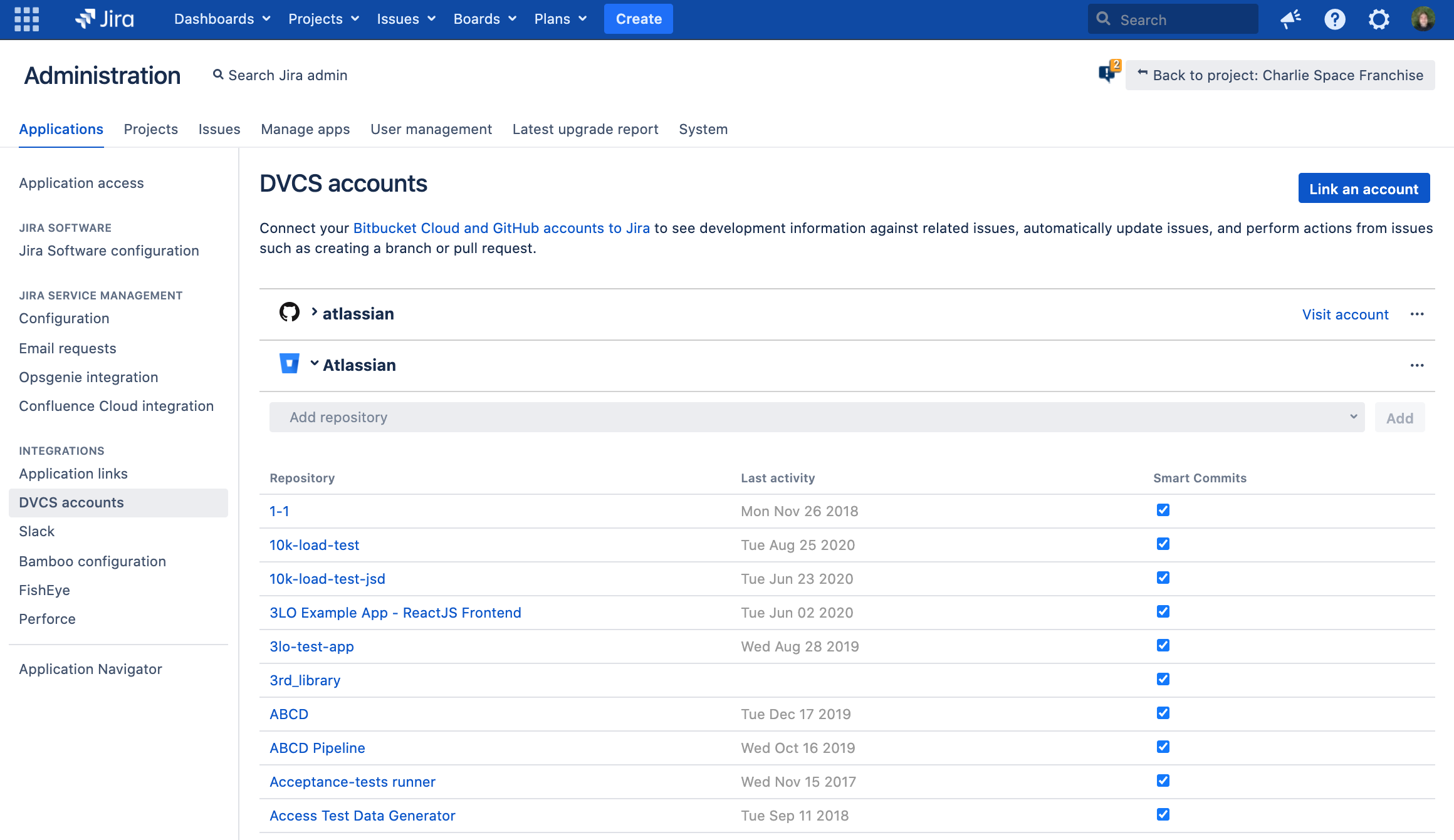The height and width of the screenshot is (840, 1454).
Task: Open the 10k-load-test repository link
Action: coord(315,545)
